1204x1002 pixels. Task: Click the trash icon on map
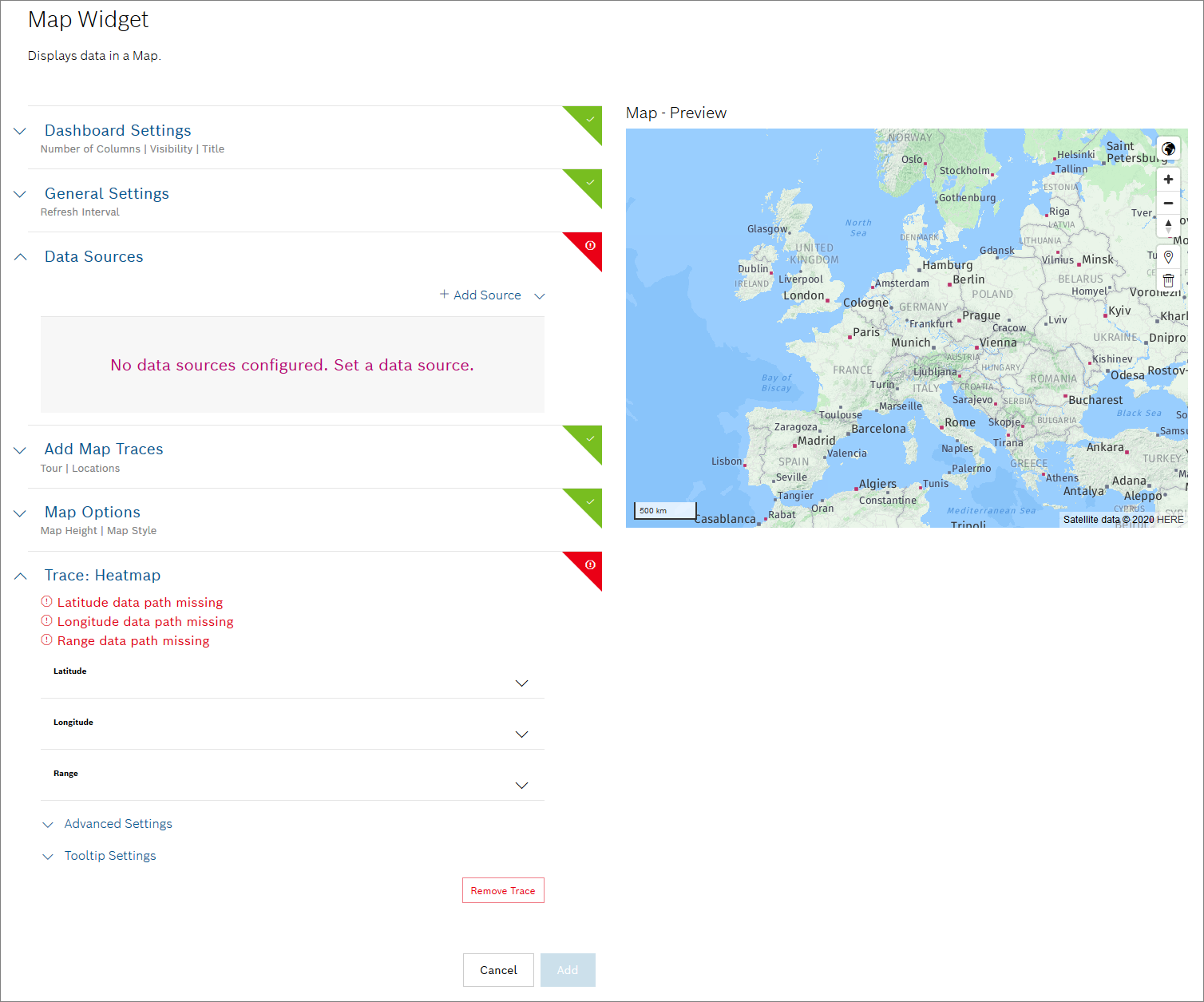[x=1168, y=280]
